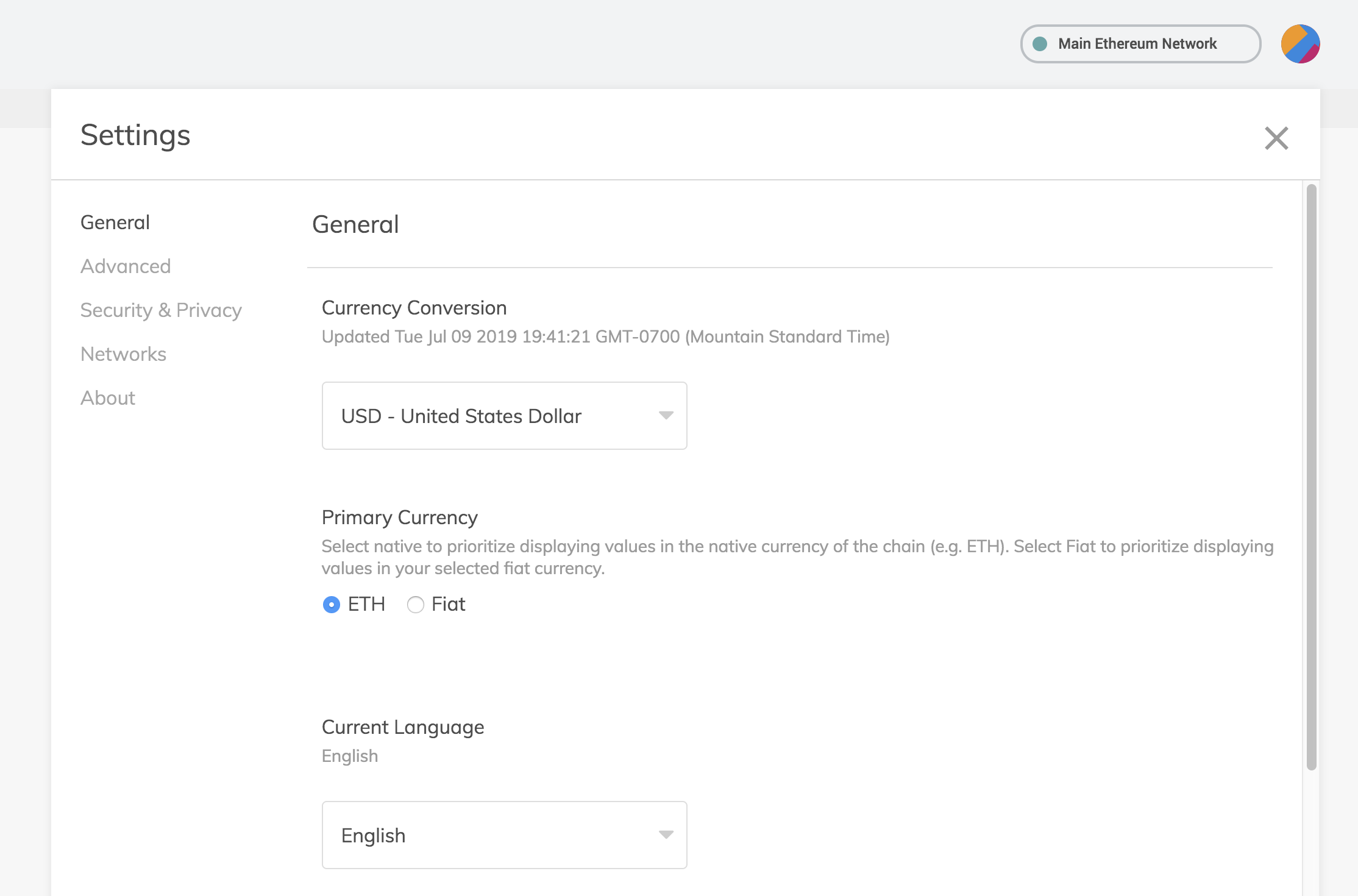Open the Security & Privacy tab

click(x=161, y=310)
